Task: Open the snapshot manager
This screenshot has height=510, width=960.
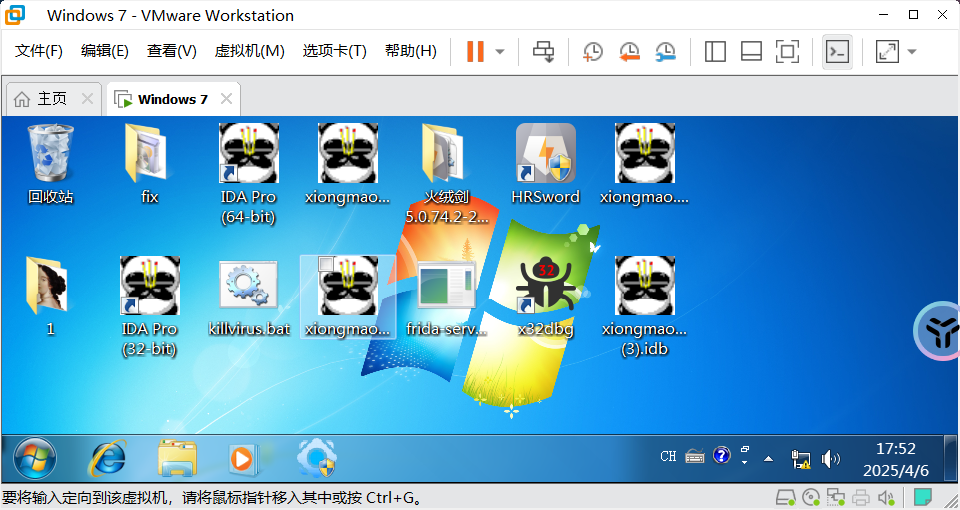Action: coord(665,51)
